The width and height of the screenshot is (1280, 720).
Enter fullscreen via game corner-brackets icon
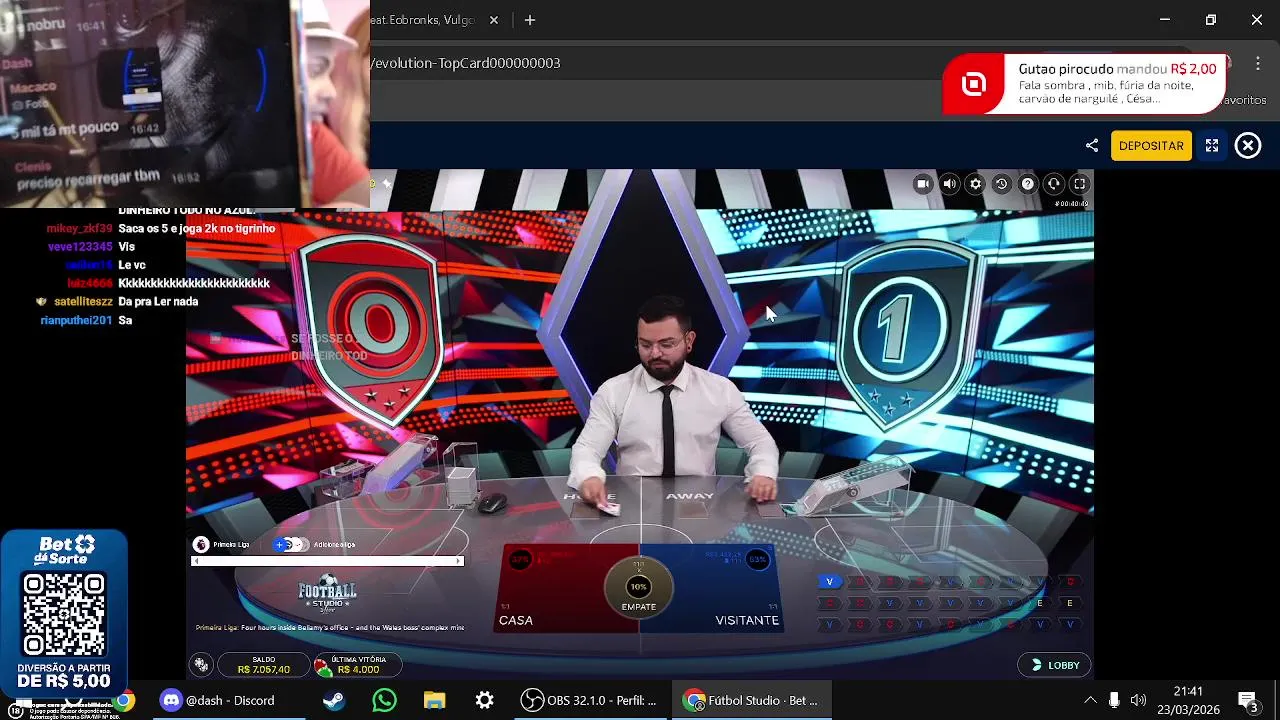(x=1079, y=184)
